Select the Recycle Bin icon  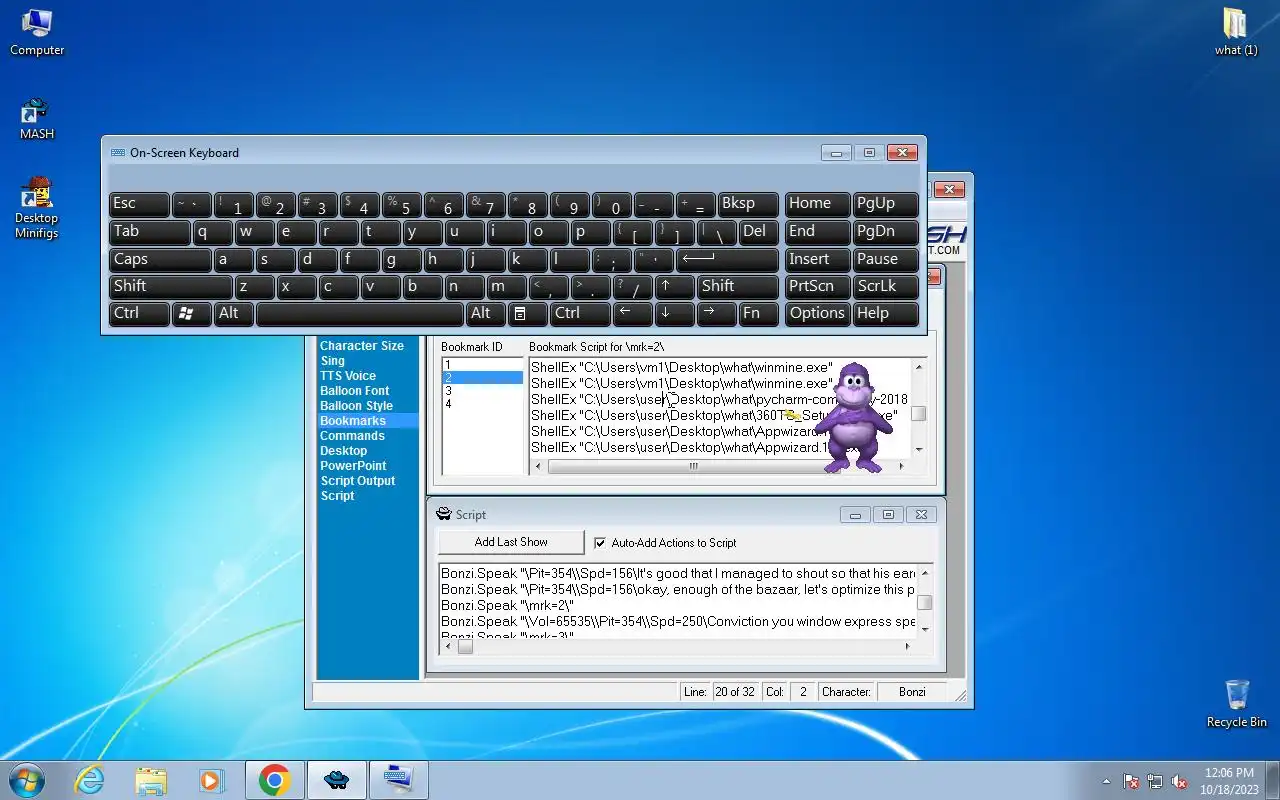point(1236,703)
